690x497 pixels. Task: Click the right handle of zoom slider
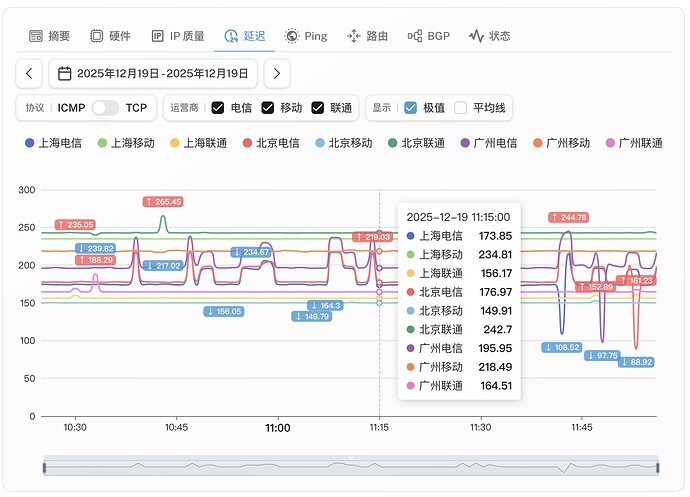(658, 467)
